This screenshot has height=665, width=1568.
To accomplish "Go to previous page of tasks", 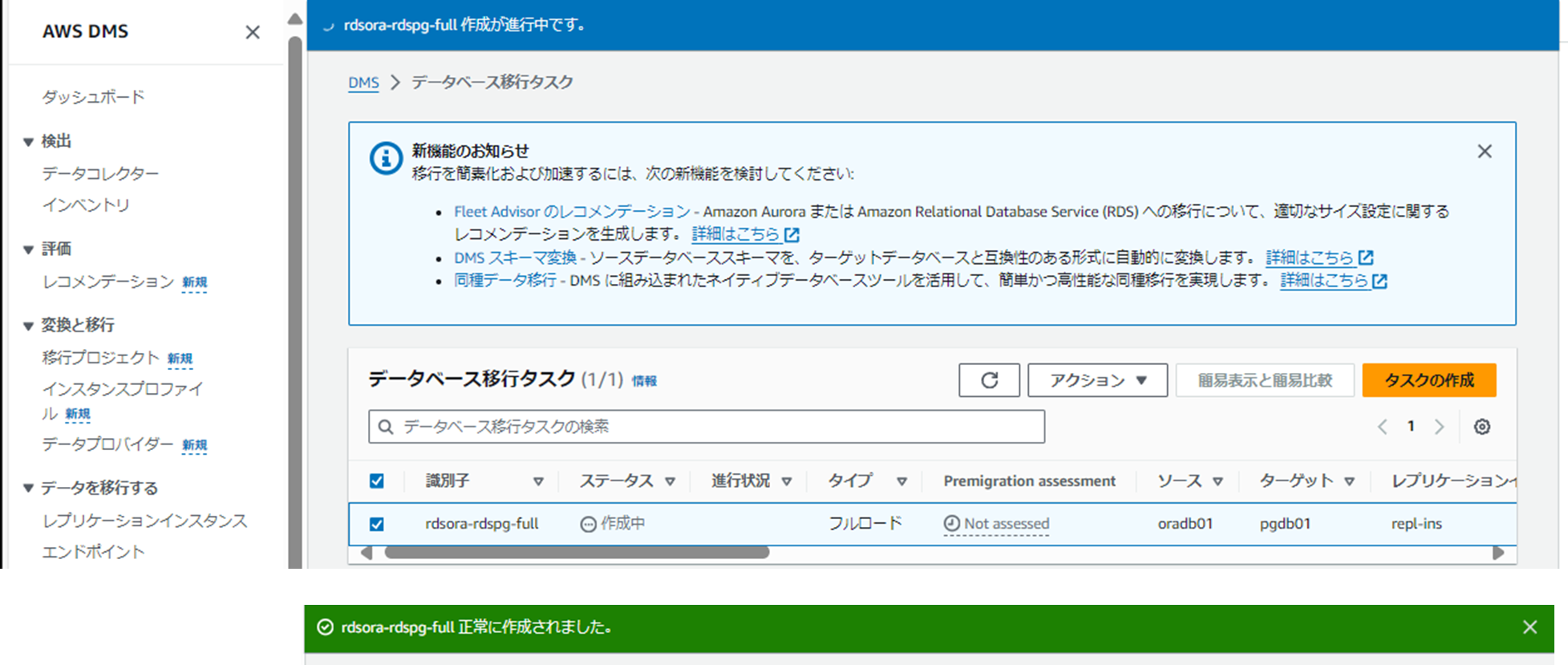I will (x=1382, y=427).
